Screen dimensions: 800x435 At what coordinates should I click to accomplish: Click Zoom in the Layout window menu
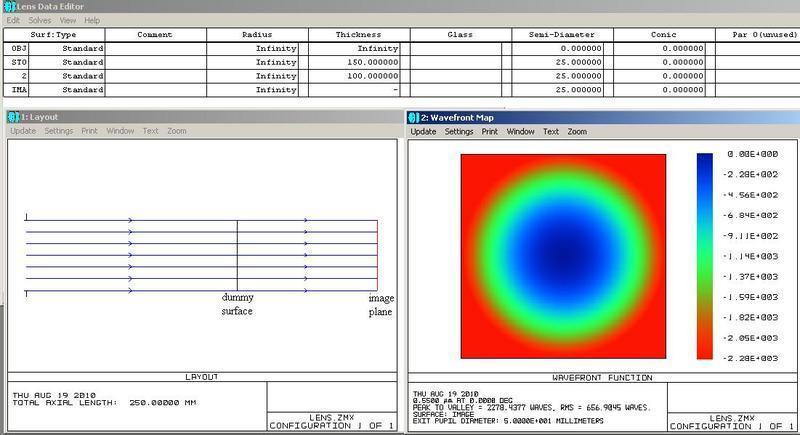coord(176,131)
